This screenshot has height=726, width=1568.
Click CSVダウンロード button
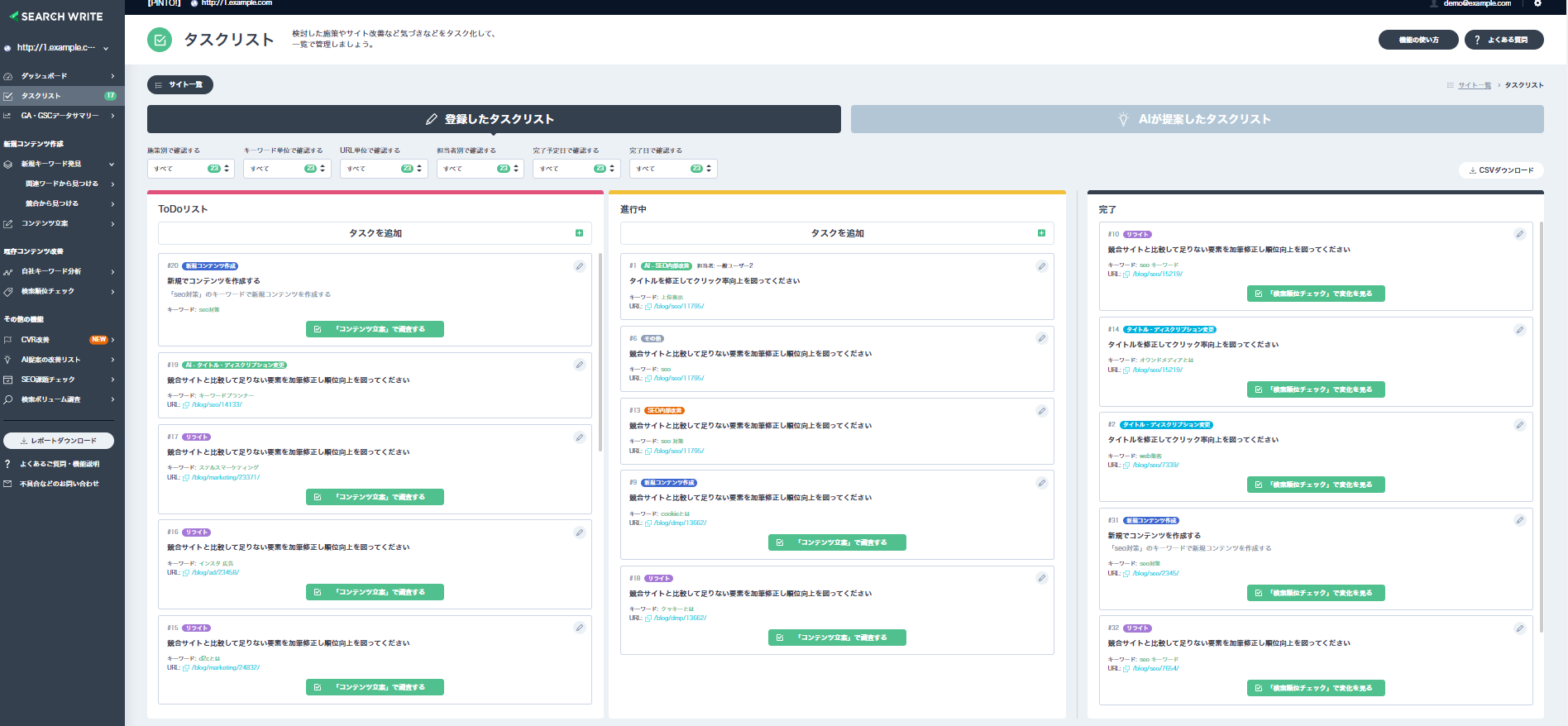(1501, 170)
